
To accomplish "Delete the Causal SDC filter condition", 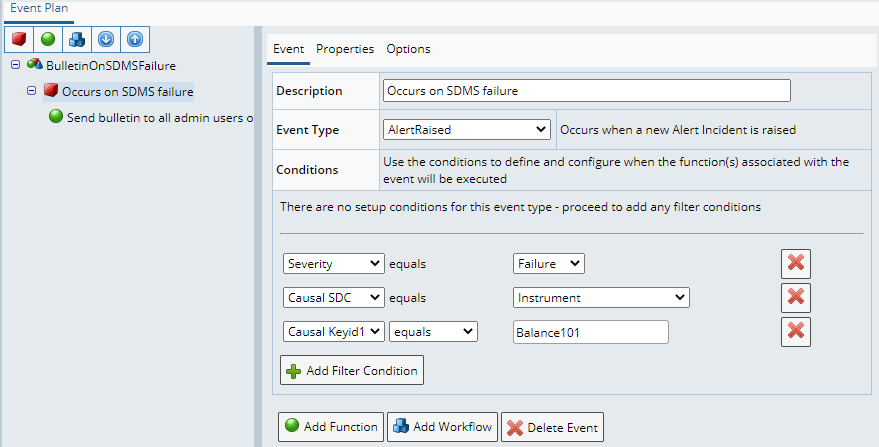I will click(796, 298).
